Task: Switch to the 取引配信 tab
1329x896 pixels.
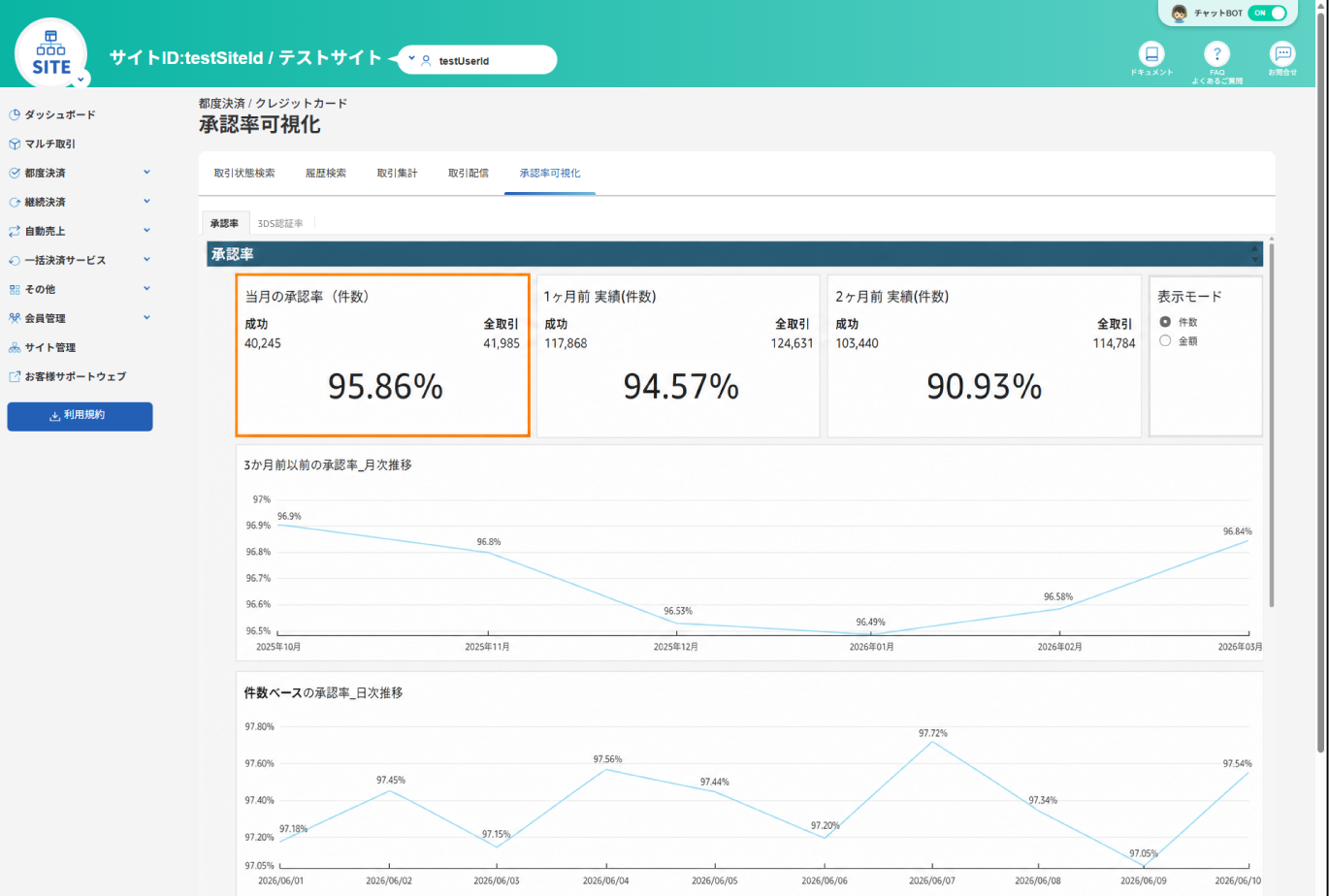Action: (x=469, y=173)
